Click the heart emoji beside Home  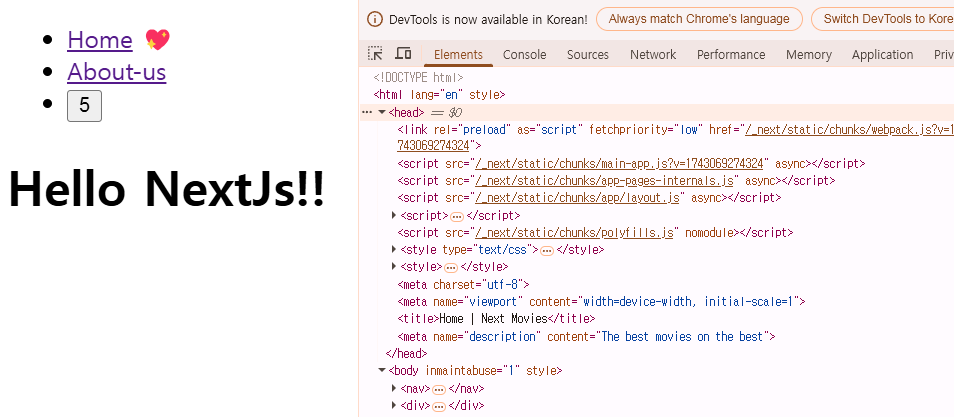(158, 40)
